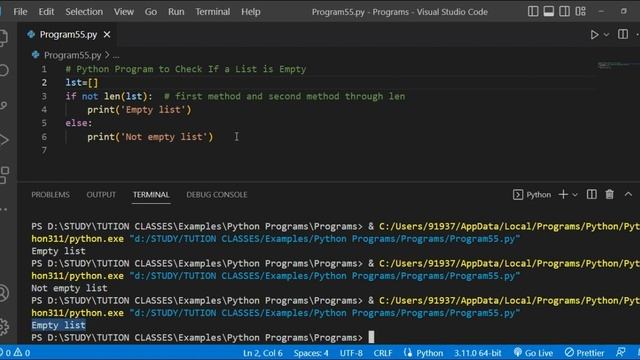Open the Run menu

(x=176, y=12)
